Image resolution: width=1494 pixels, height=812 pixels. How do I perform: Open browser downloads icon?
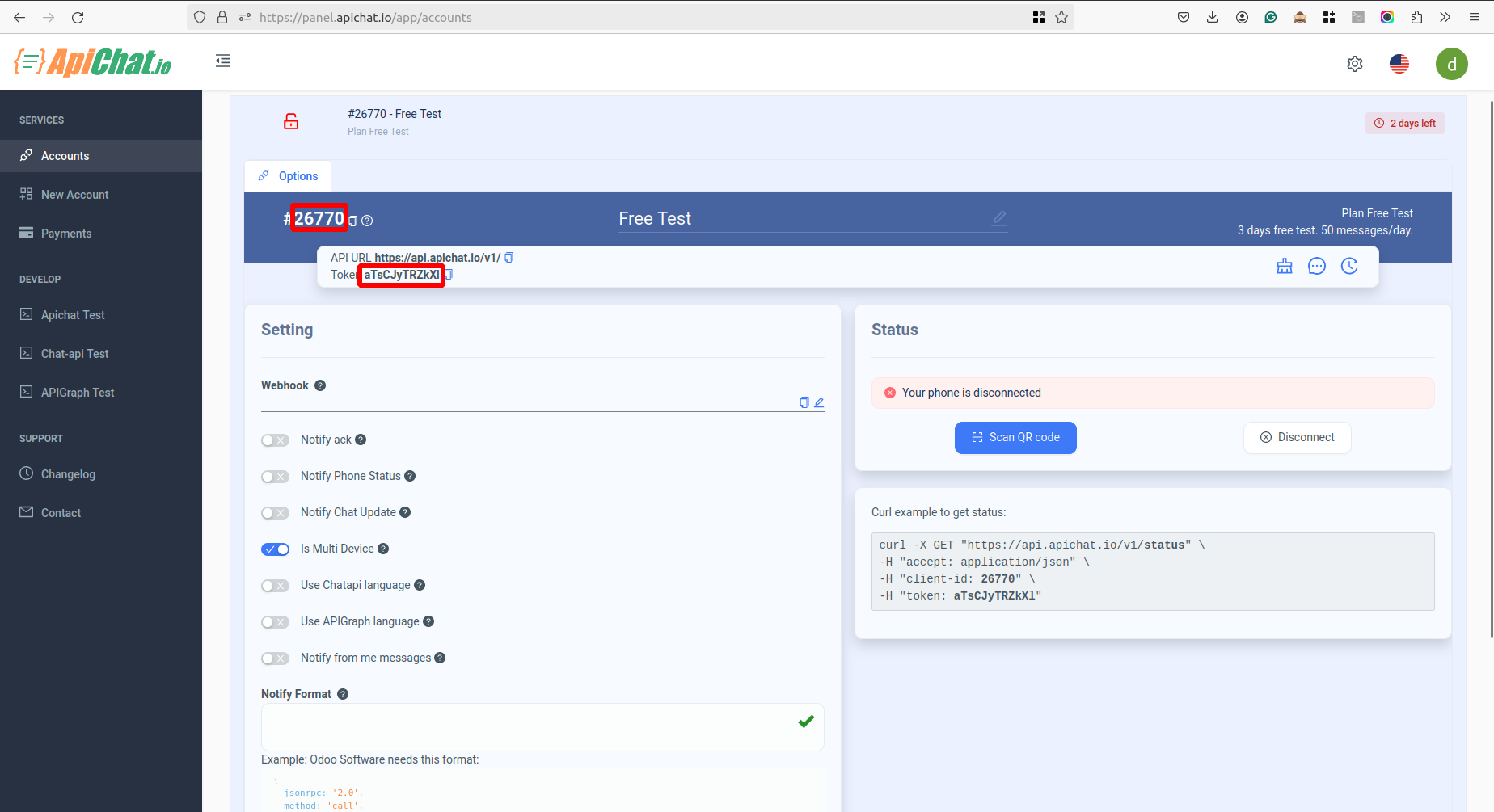1212,17
